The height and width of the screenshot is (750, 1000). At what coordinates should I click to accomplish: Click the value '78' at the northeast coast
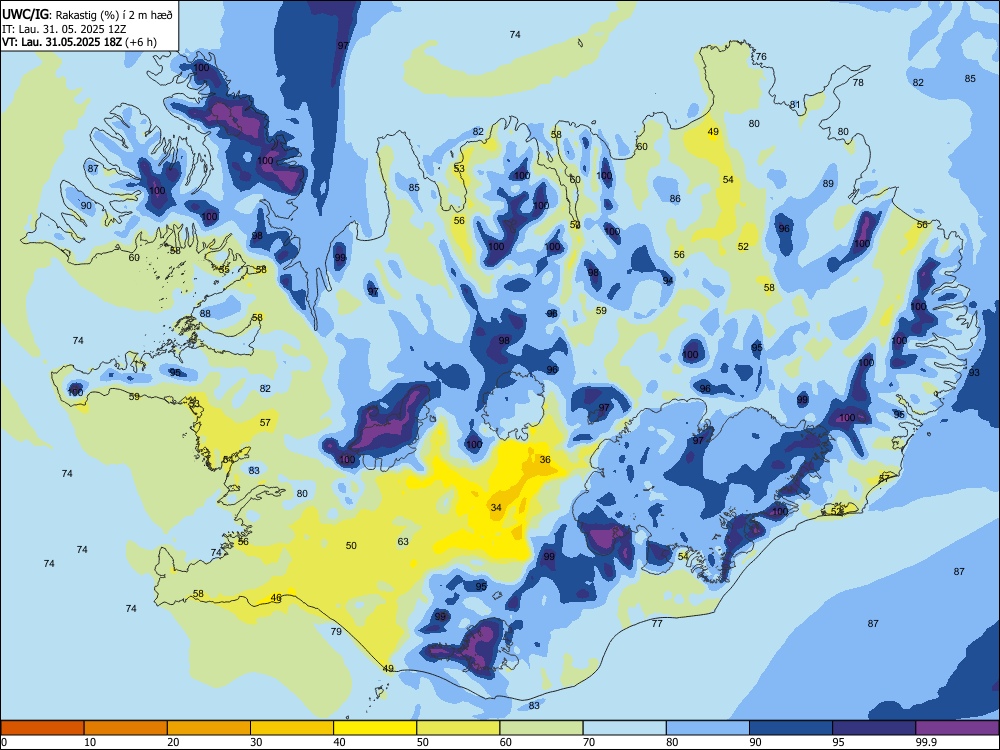(x=858, y=82)
